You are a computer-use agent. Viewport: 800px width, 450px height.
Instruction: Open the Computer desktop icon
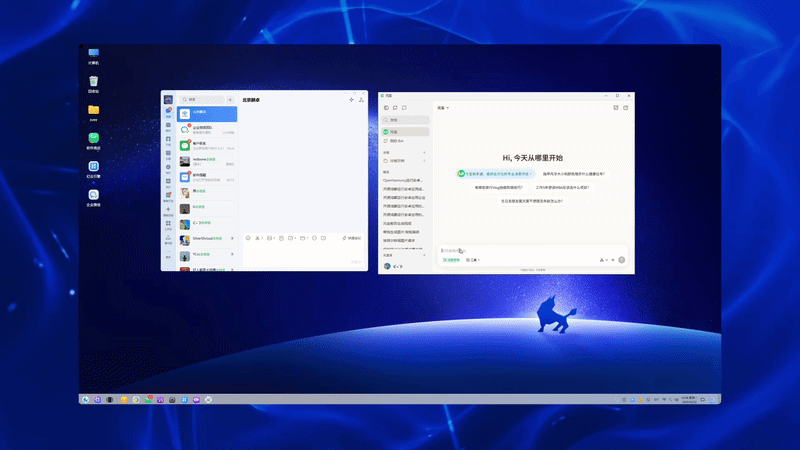(93, 56)
